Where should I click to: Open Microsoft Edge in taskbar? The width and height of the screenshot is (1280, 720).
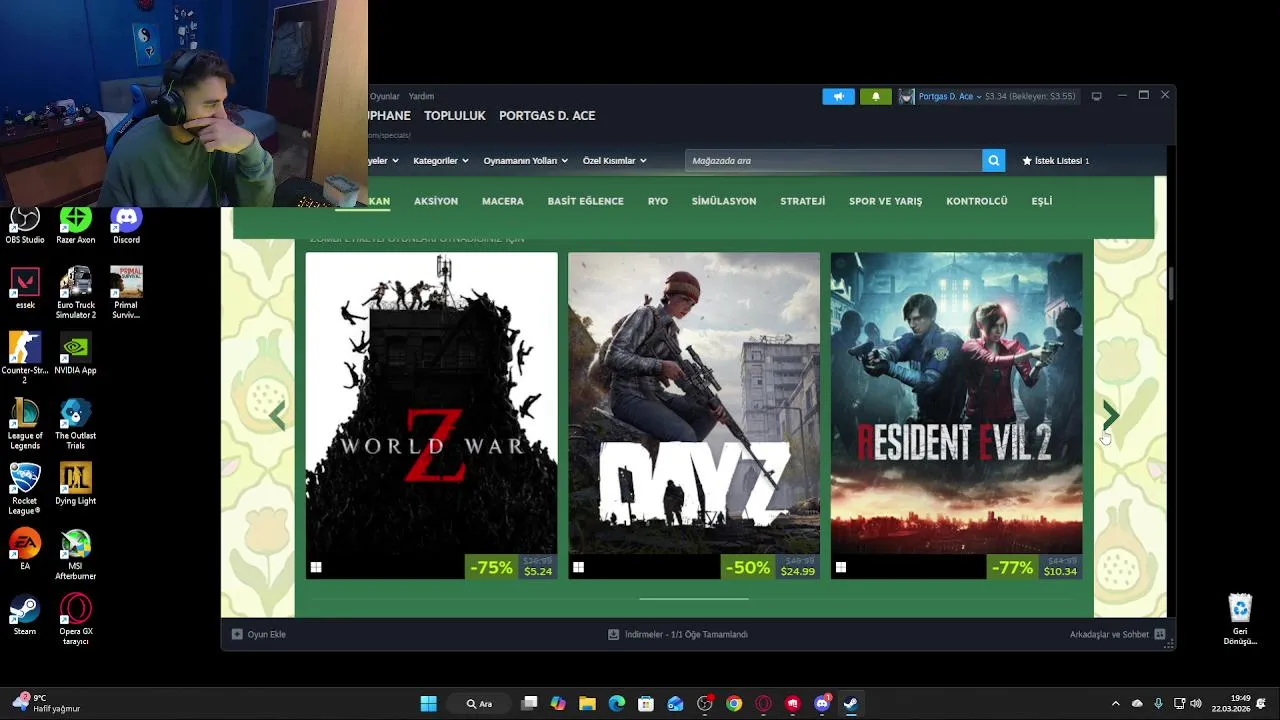tap(617, 704)
